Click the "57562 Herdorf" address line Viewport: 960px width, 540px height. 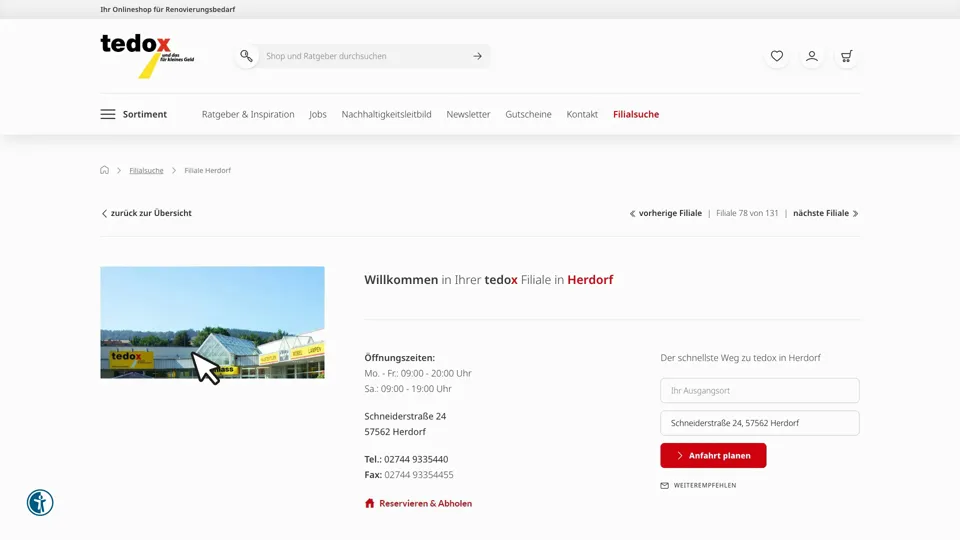395,432
